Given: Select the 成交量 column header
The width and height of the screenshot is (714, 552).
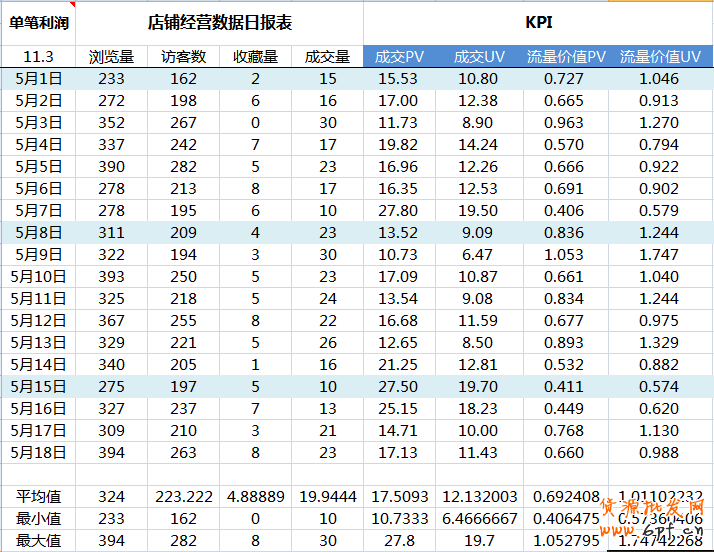Looking at the screenshot, I should coord(327,57).
